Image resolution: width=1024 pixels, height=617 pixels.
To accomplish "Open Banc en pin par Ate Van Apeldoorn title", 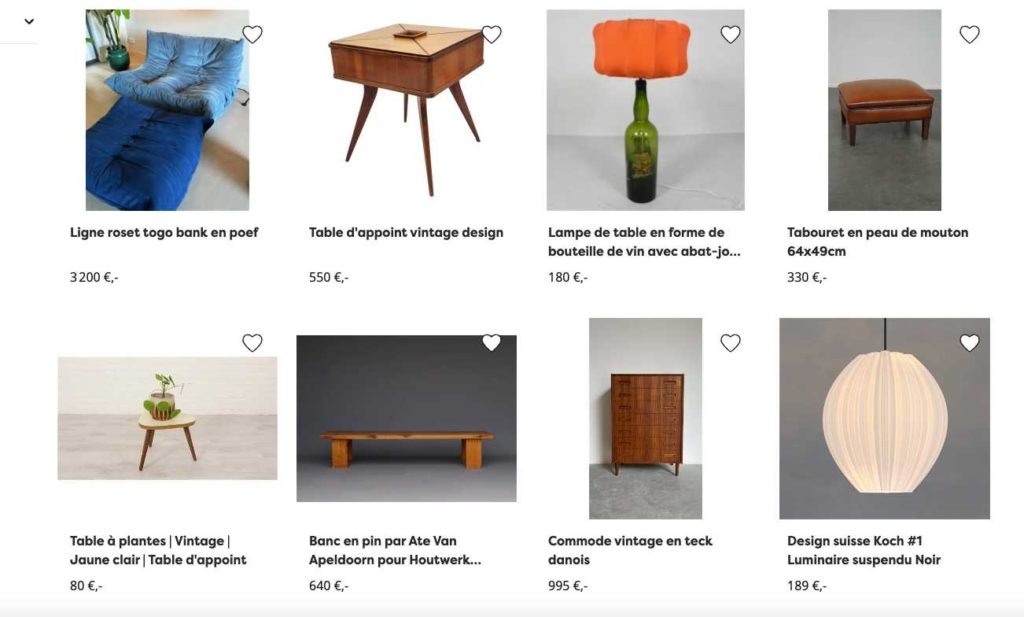I will pyautogui.click(x=394, y=550).
